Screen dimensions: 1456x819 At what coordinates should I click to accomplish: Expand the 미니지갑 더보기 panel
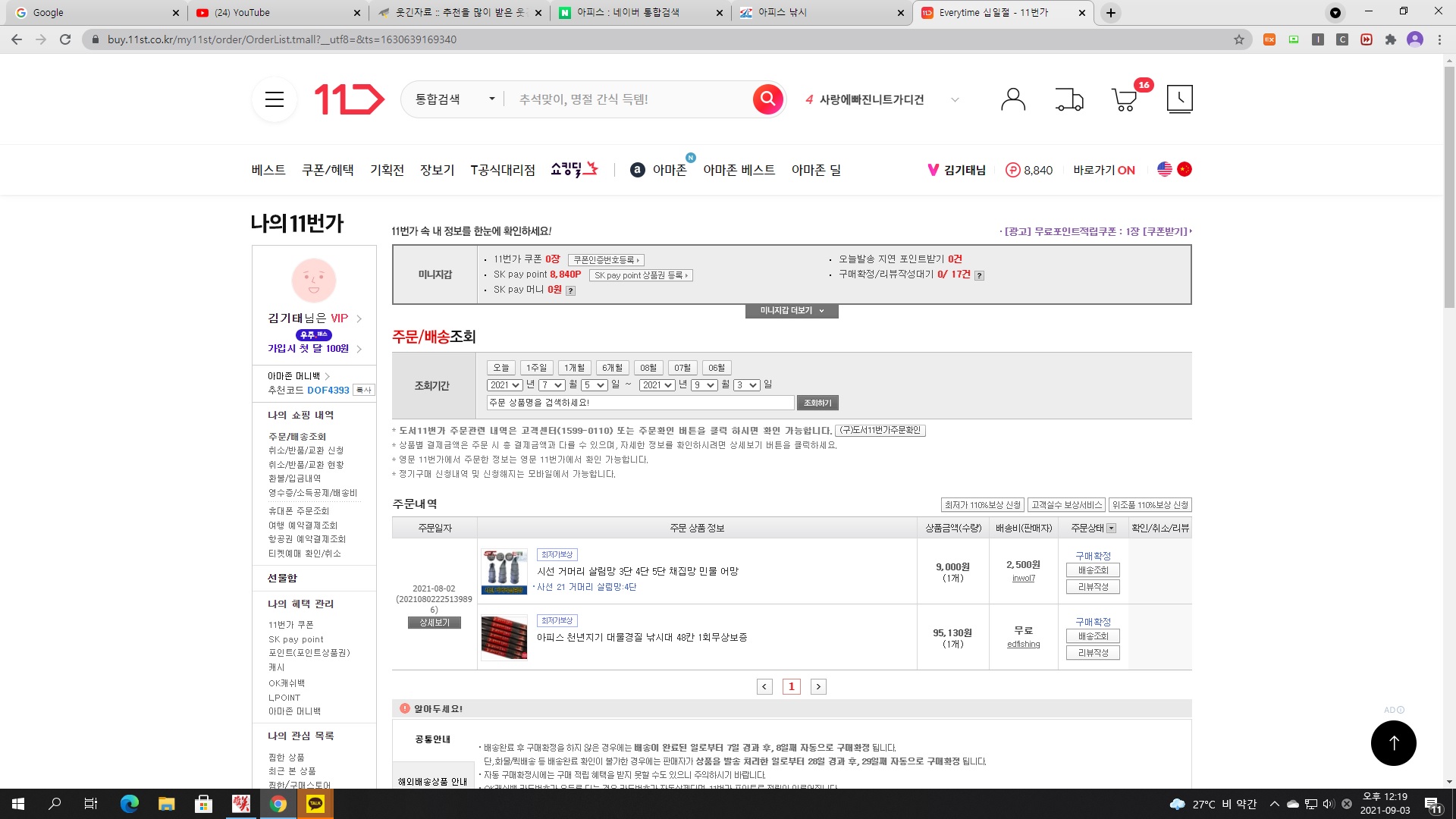pos(792,311)
